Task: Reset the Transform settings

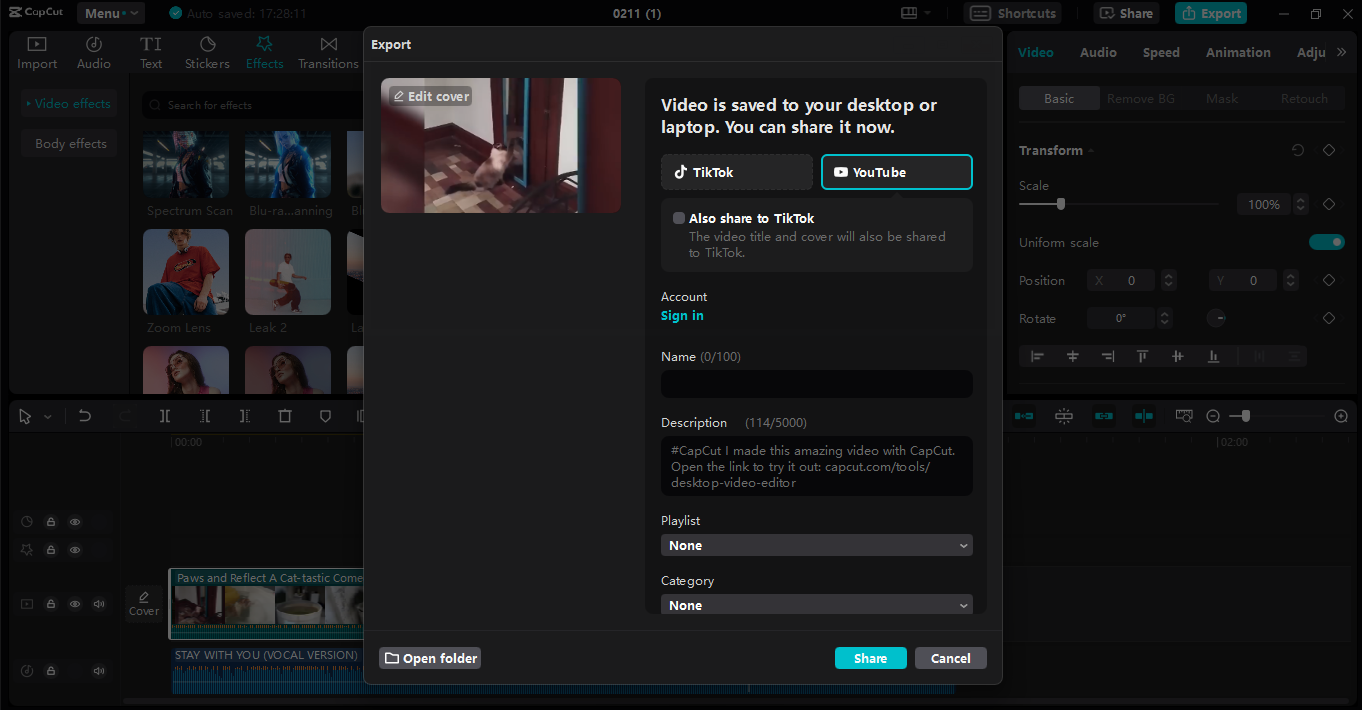Action: (1298, 150)
